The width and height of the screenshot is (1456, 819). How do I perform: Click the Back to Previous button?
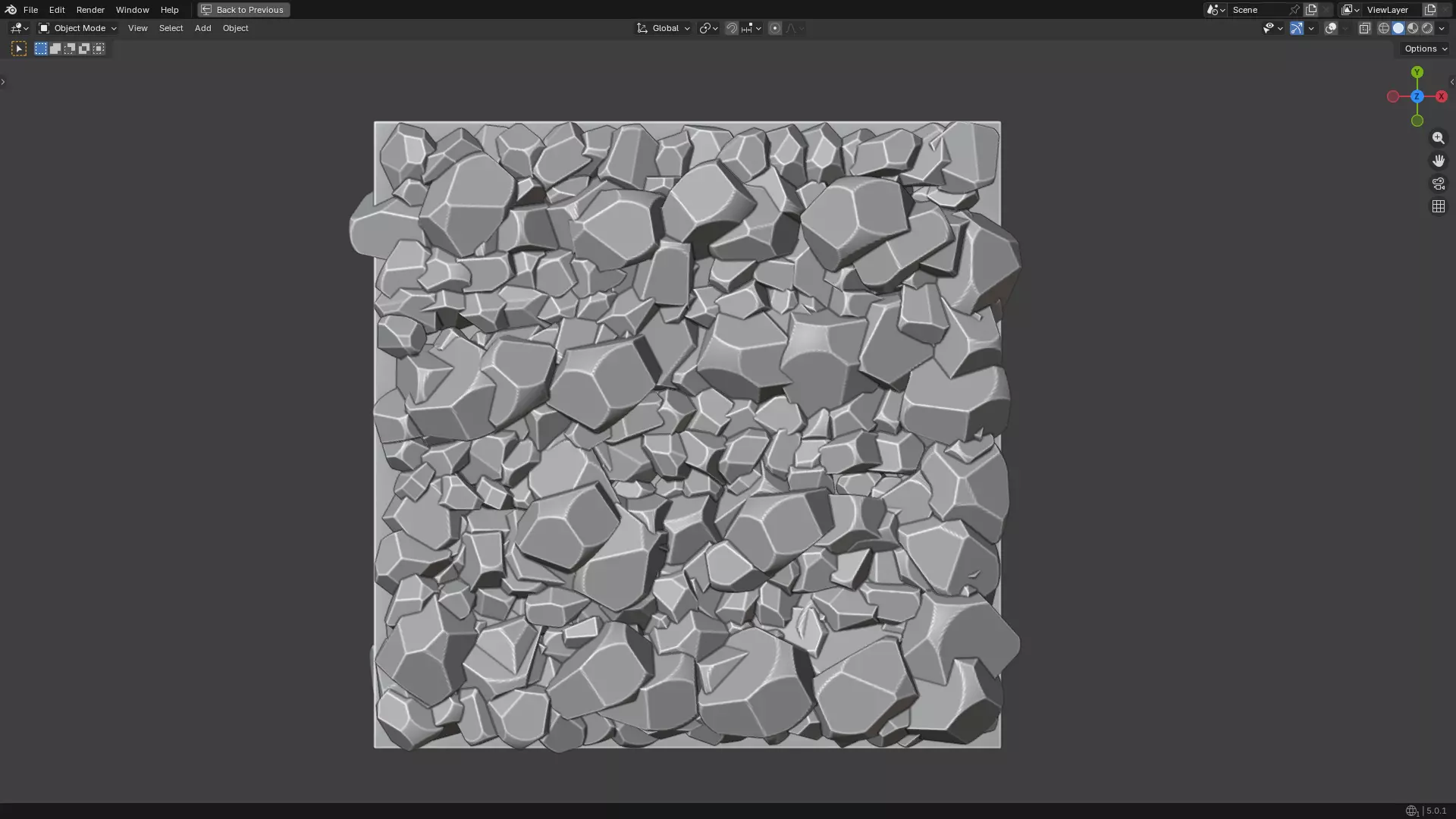click(x=243, y=10)
